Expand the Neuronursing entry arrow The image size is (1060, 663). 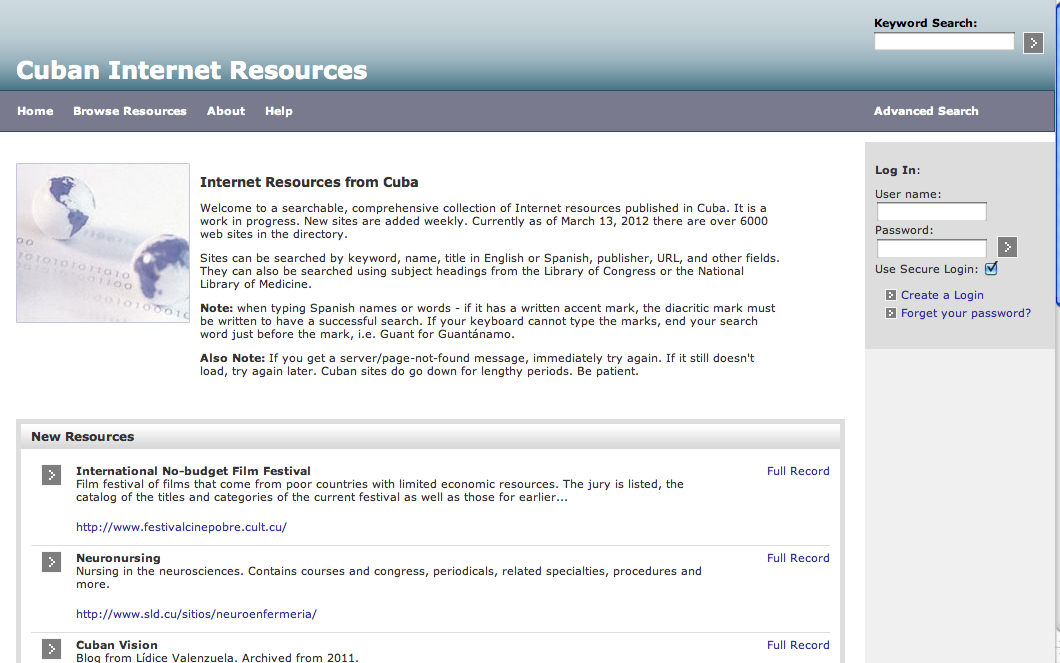click(52, 562)
